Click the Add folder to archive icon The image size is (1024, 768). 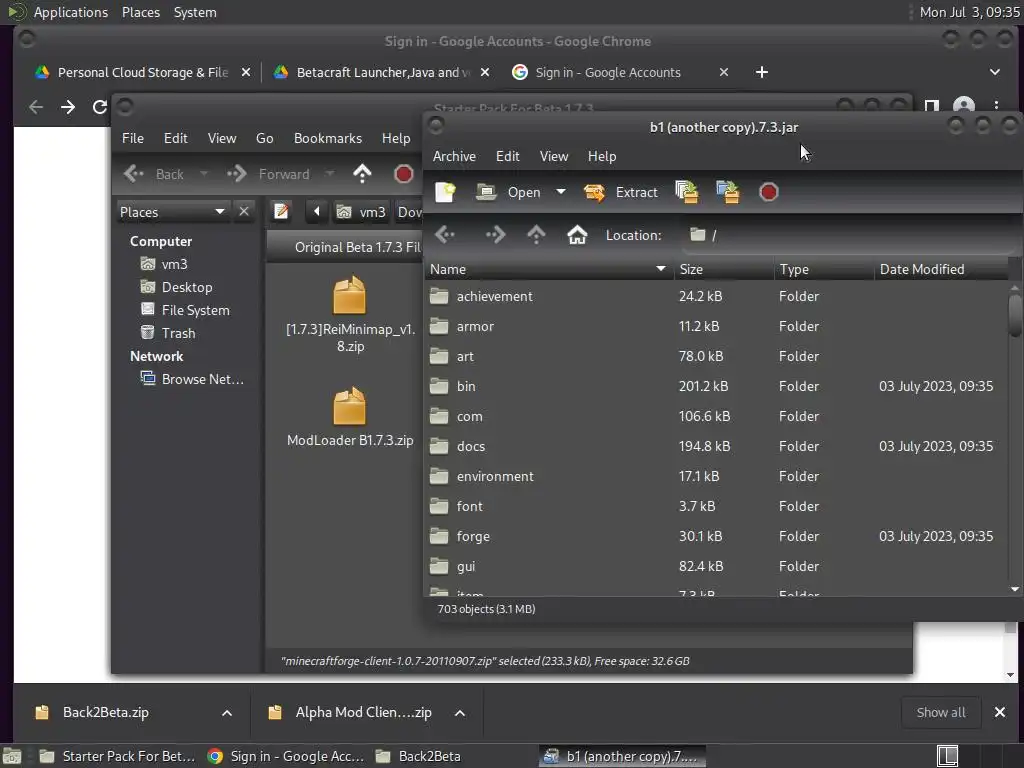pos(728,192)
